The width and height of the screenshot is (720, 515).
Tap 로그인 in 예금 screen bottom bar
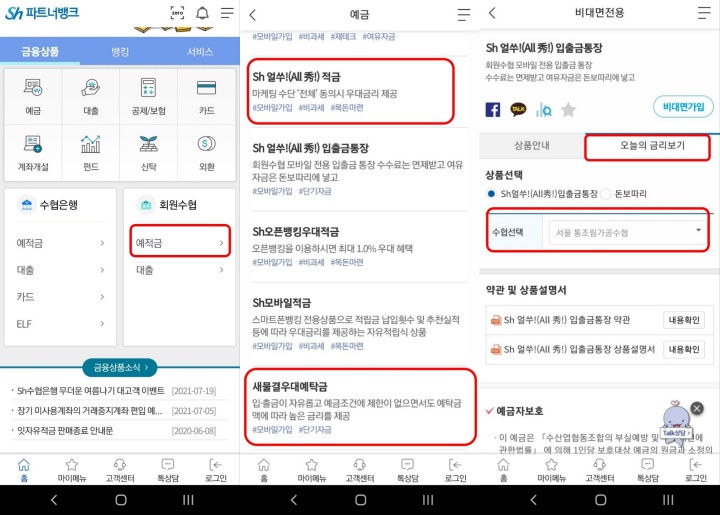456,470
